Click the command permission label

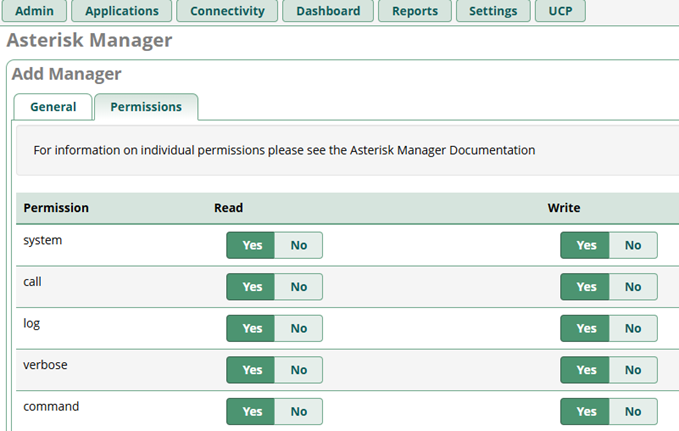tap(51, 407)
